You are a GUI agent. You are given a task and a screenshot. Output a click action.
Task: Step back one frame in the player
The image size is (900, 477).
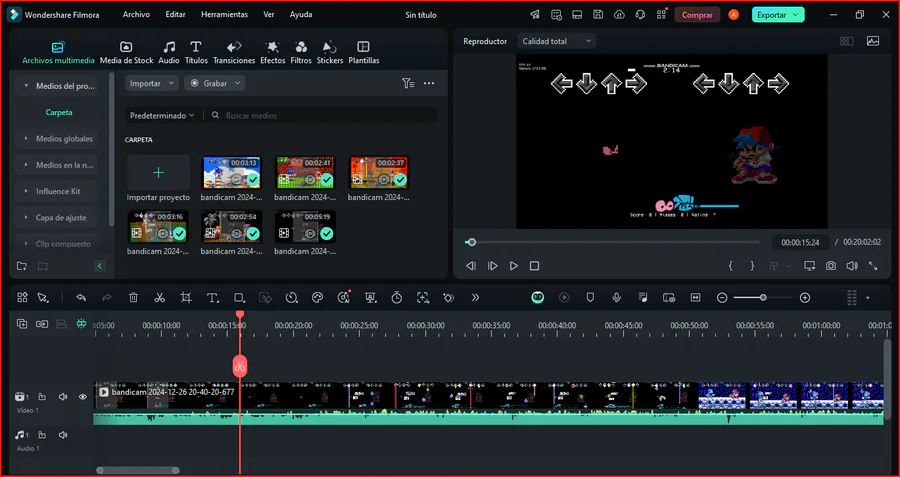coord(471,266)
